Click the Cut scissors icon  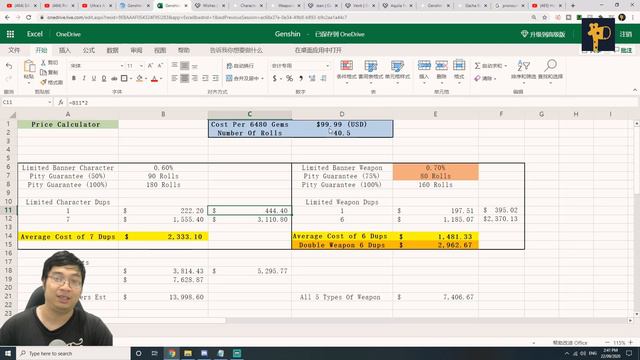coord(43,62)
